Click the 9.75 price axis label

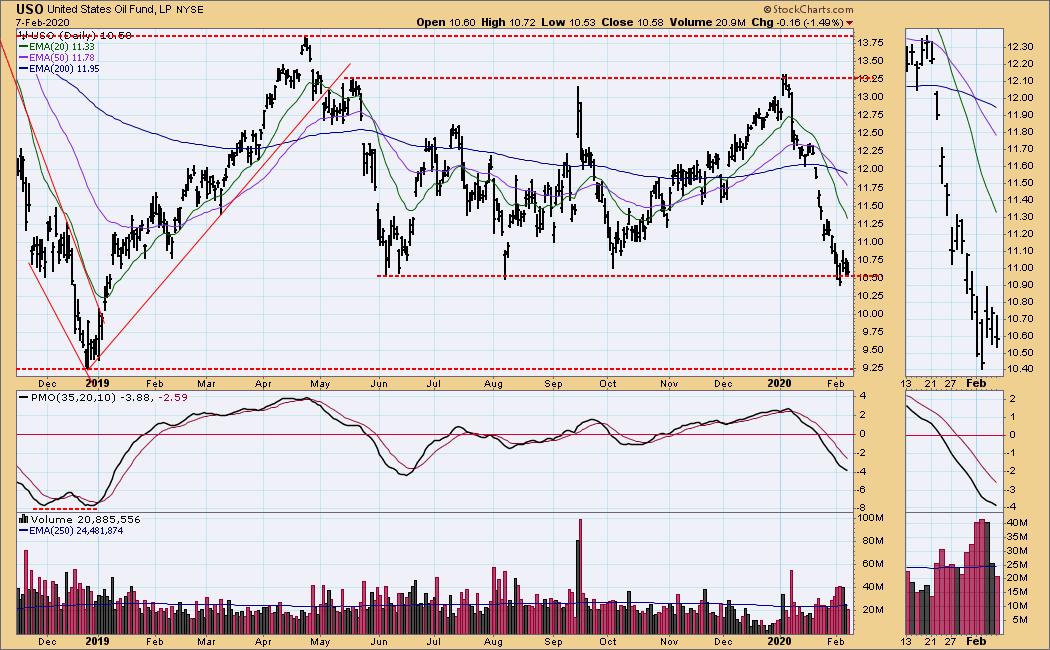pos(871,332)
